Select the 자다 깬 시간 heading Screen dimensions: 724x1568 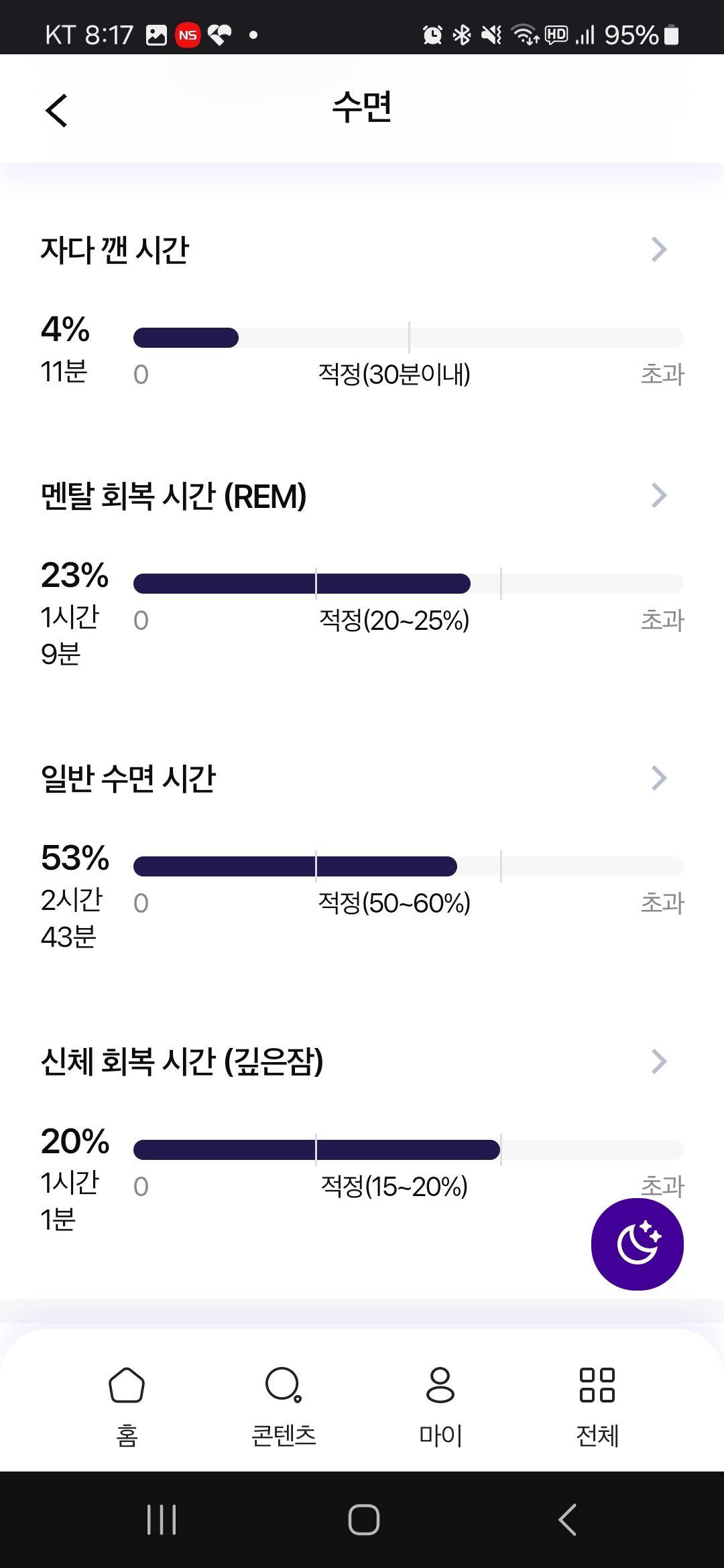click(x=115, y=249)
